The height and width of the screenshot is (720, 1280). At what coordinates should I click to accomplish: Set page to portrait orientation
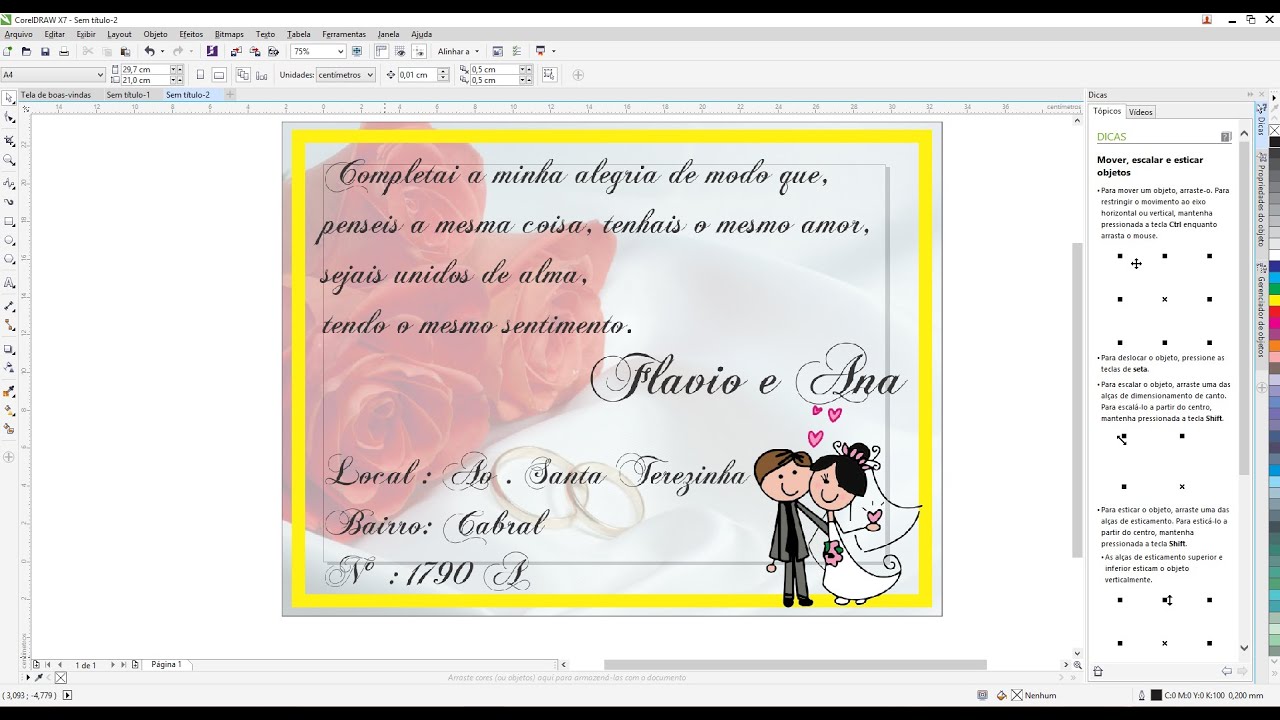pos(200,75)
